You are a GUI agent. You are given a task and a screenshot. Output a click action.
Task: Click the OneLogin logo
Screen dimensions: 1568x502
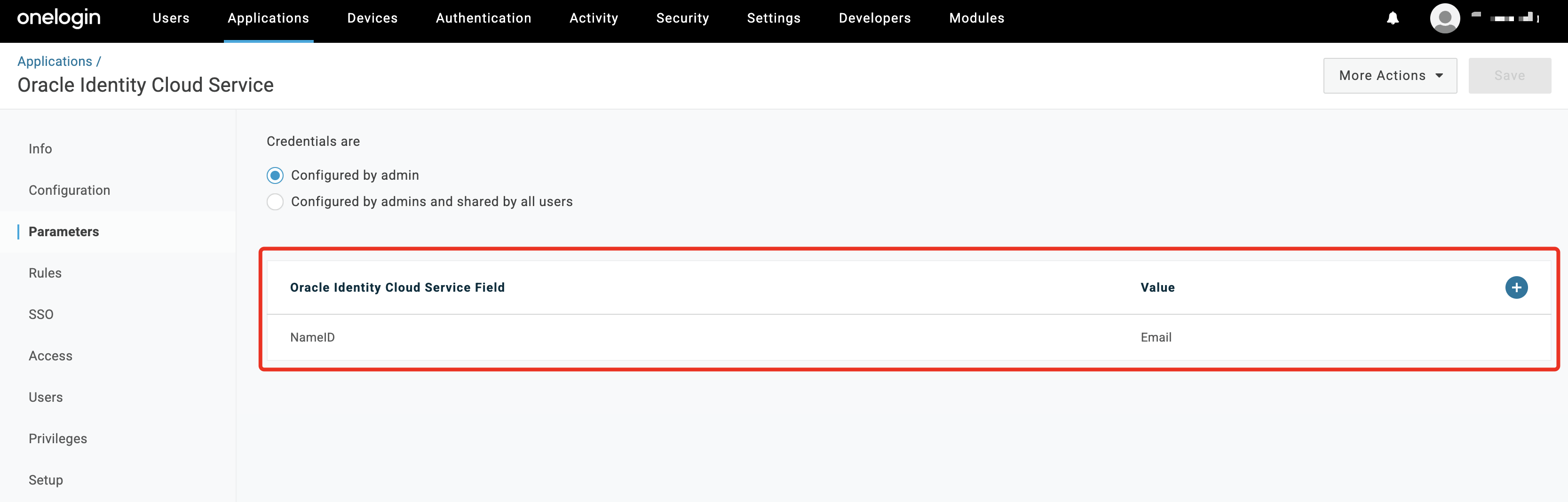(x=59, y=18)
